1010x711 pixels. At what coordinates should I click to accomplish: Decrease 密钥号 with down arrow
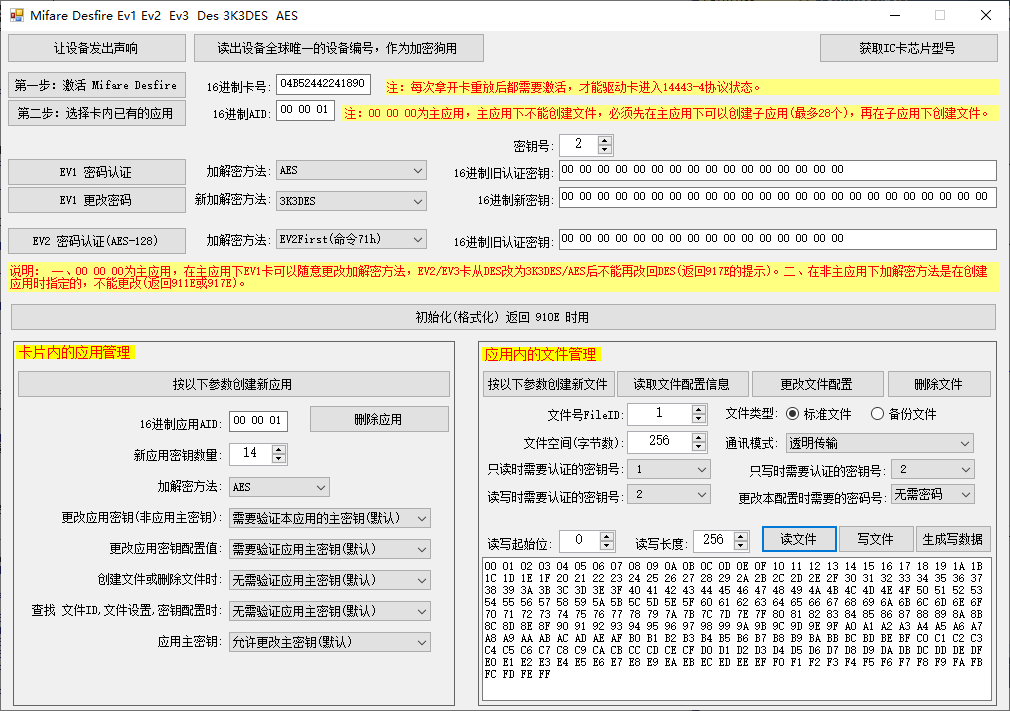point(604,149)
